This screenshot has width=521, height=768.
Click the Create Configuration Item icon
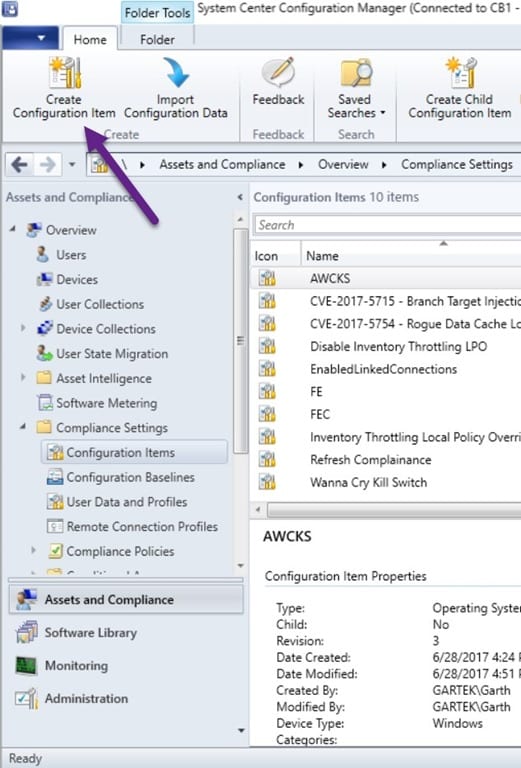[x=65, y=72]
